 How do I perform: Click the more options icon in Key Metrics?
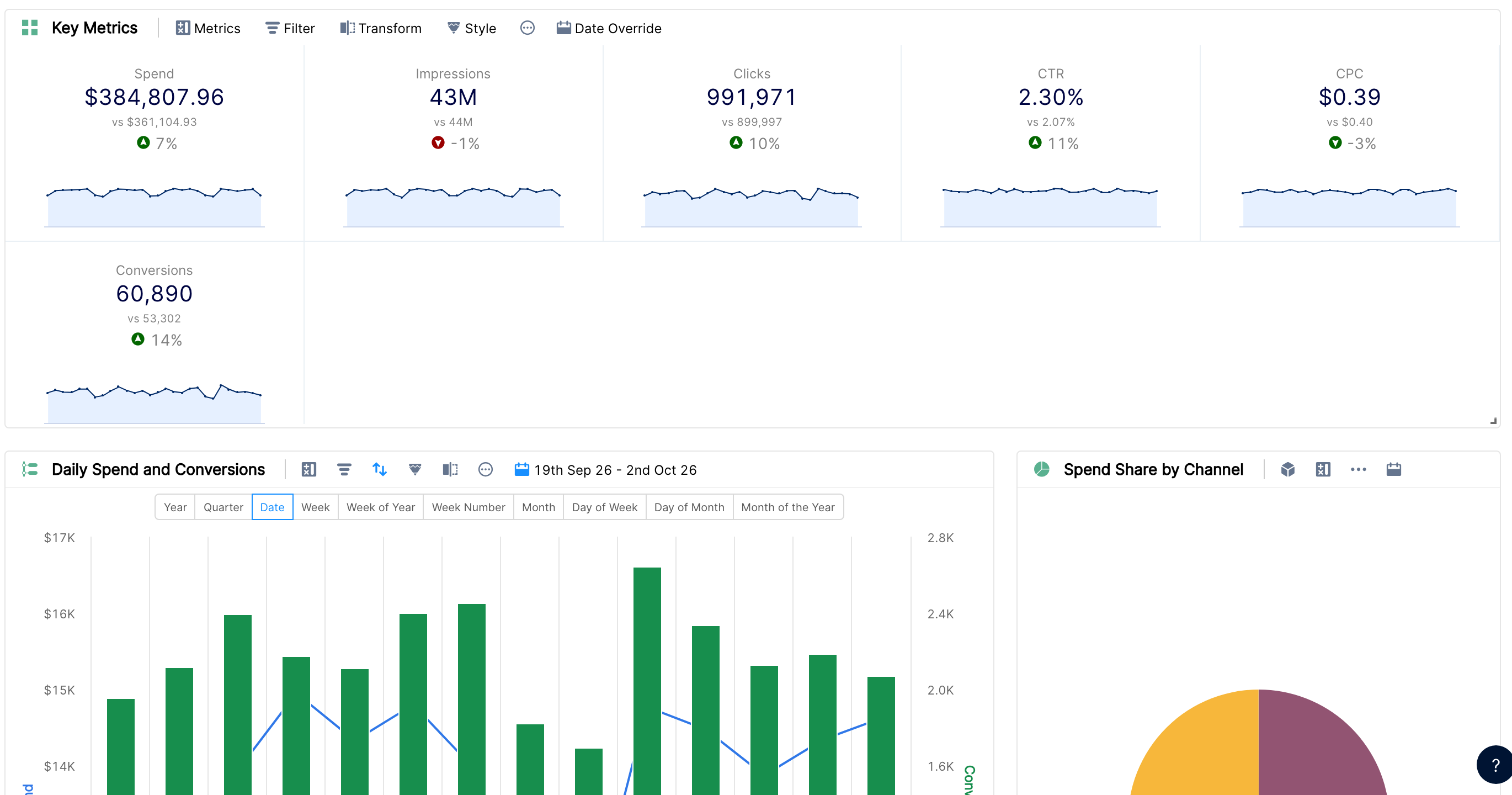[527, 28]
